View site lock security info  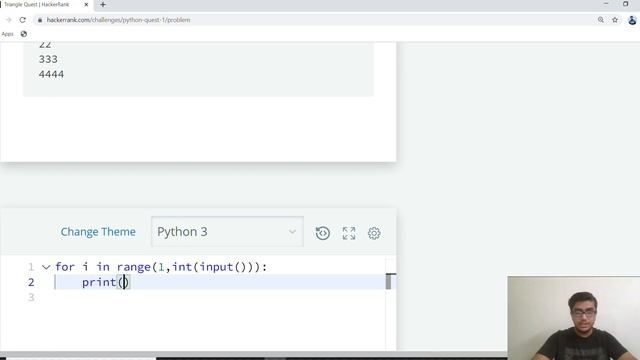(x=40, y=20)
